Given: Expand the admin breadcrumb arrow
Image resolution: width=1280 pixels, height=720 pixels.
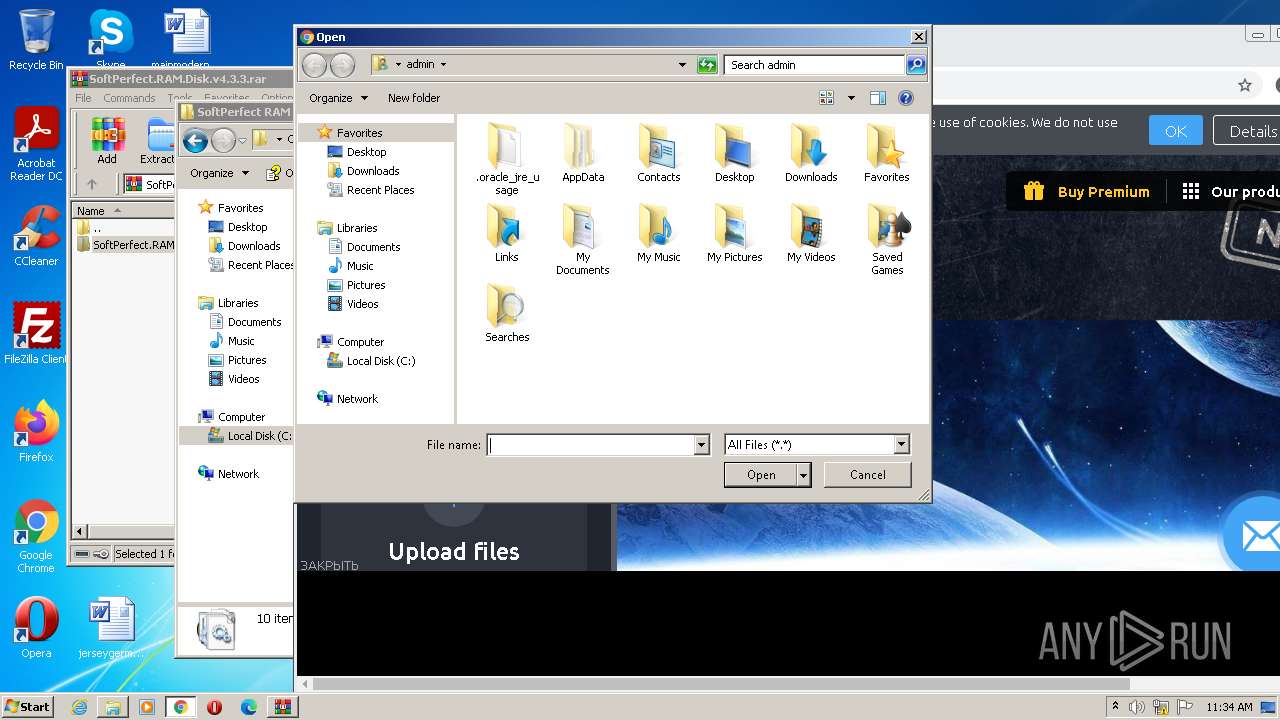Looking at the screenshot, I should 443,65.
